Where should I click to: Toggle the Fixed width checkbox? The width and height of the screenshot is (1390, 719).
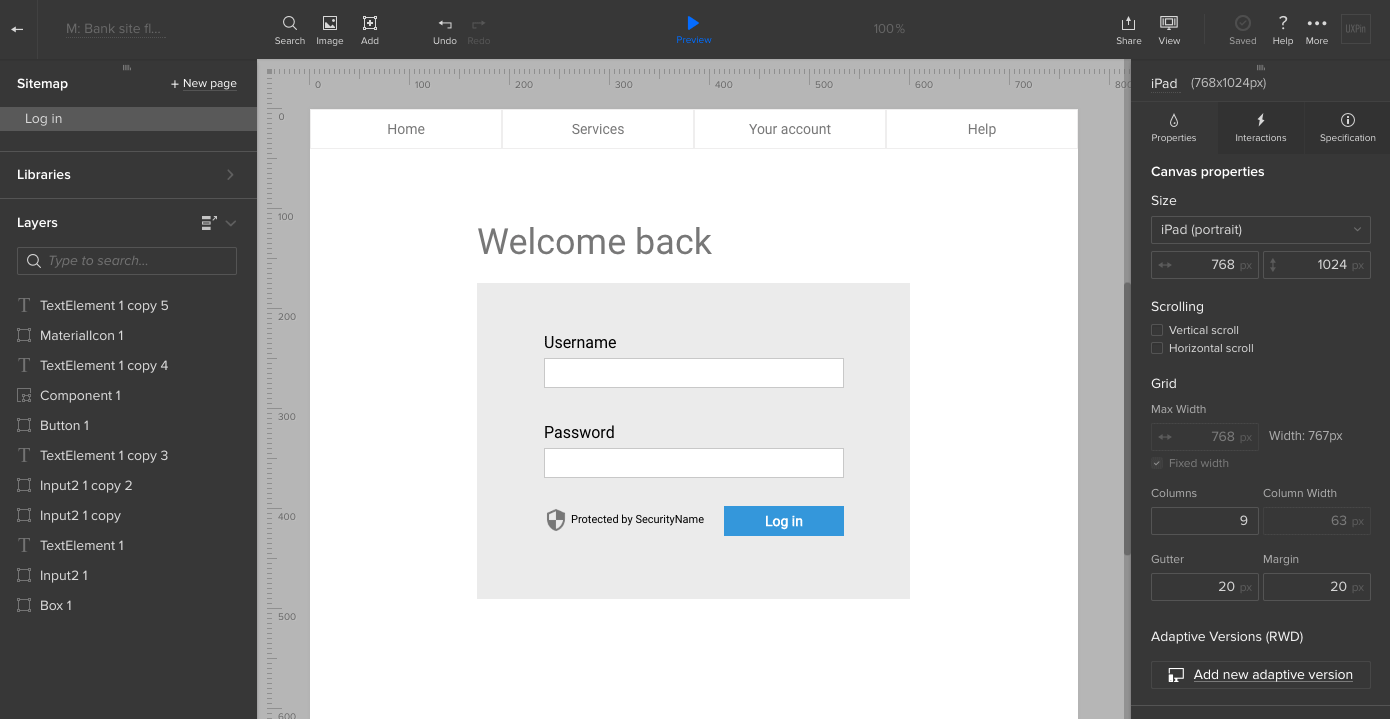(1157, 463)
